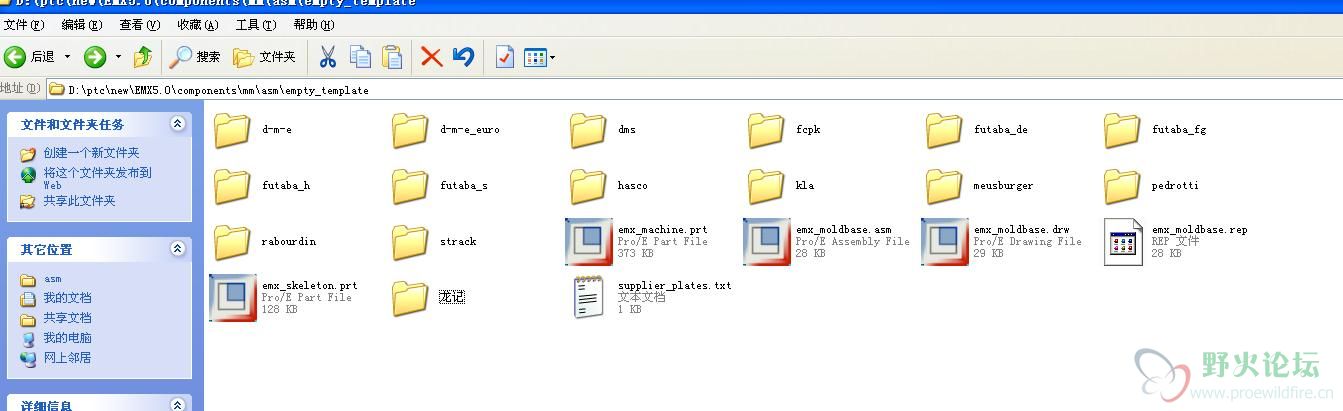
Task: Toggle the Folders (文件夹) pane button
Action: (264, 57)
